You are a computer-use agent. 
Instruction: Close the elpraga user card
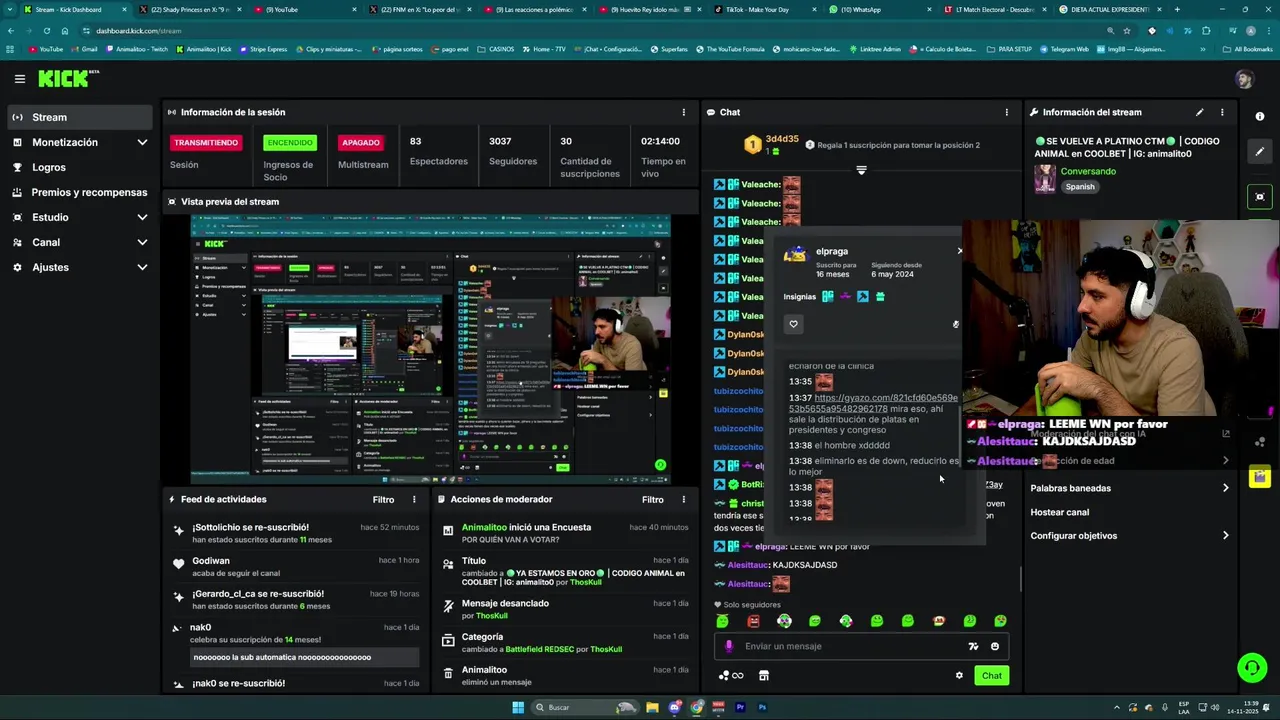coord(959,251)
